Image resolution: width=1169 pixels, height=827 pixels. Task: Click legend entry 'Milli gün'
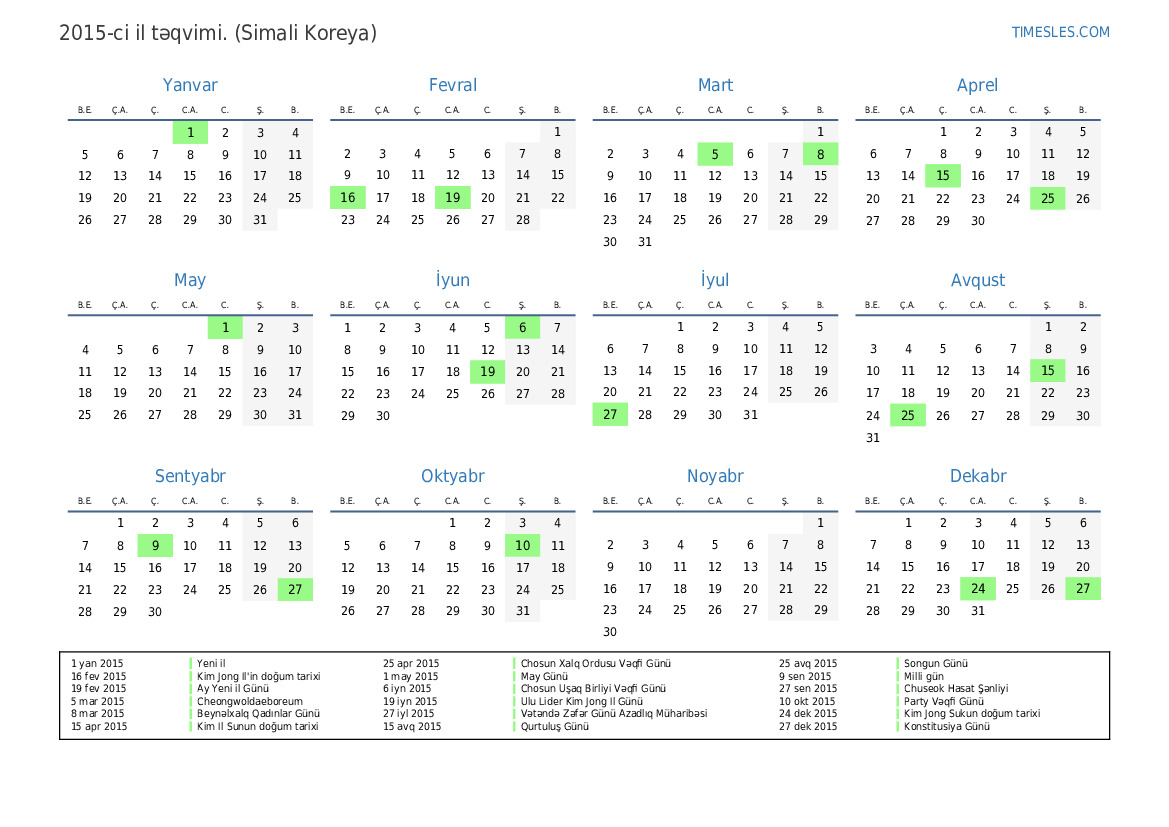click(924, 676)
